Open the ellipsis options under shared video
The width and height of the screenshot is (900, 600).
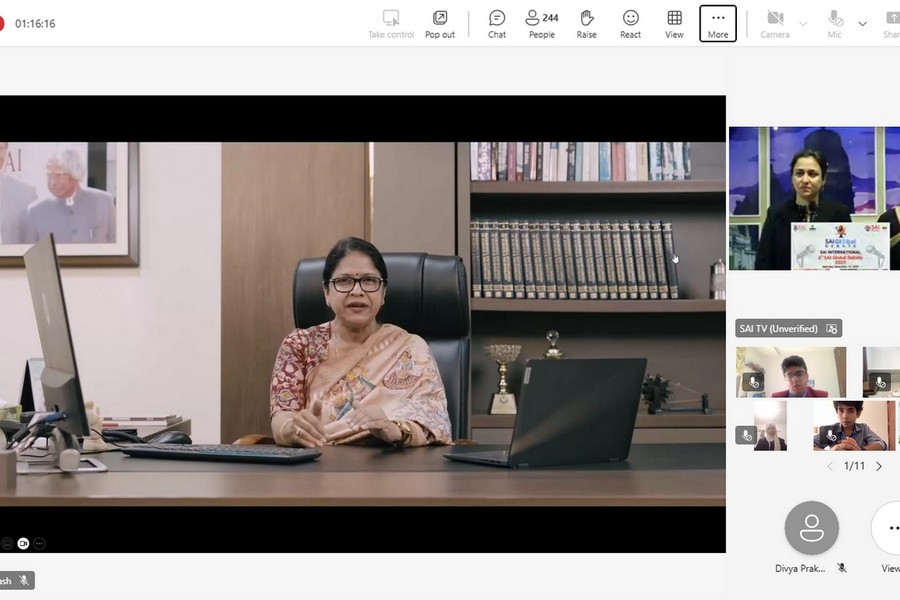[40, 543]
